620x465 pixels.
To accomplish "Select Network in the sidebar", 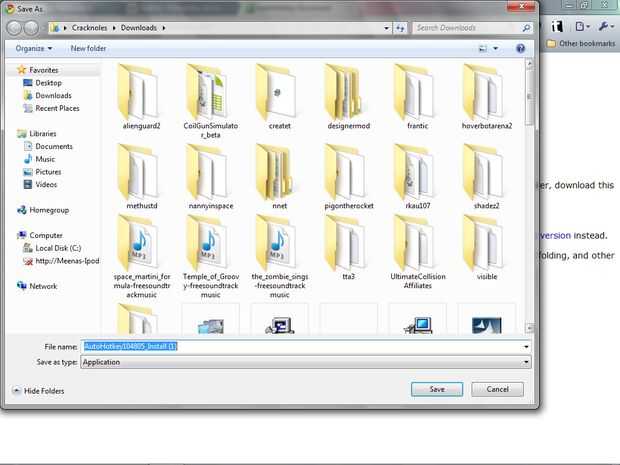I will tap(37, 286).
